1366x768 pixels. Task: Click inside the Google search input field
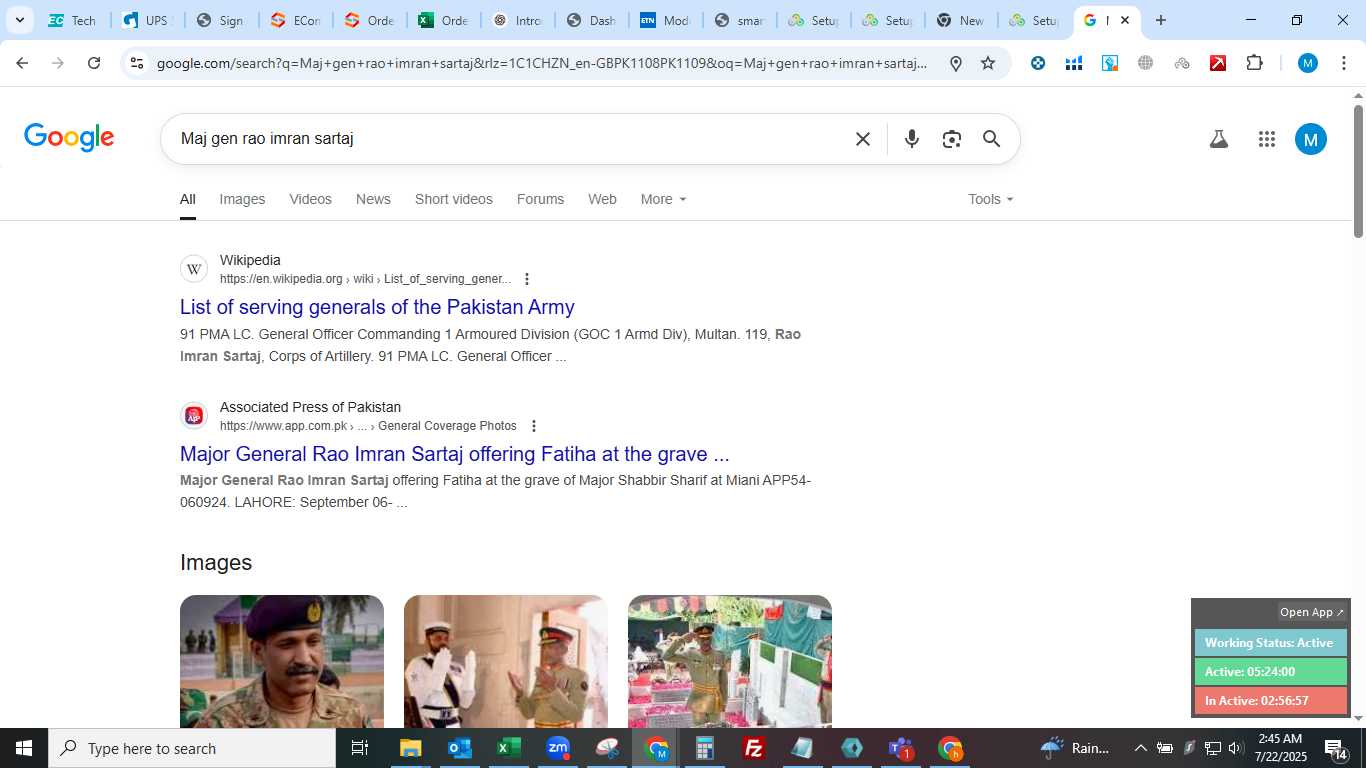510,139
